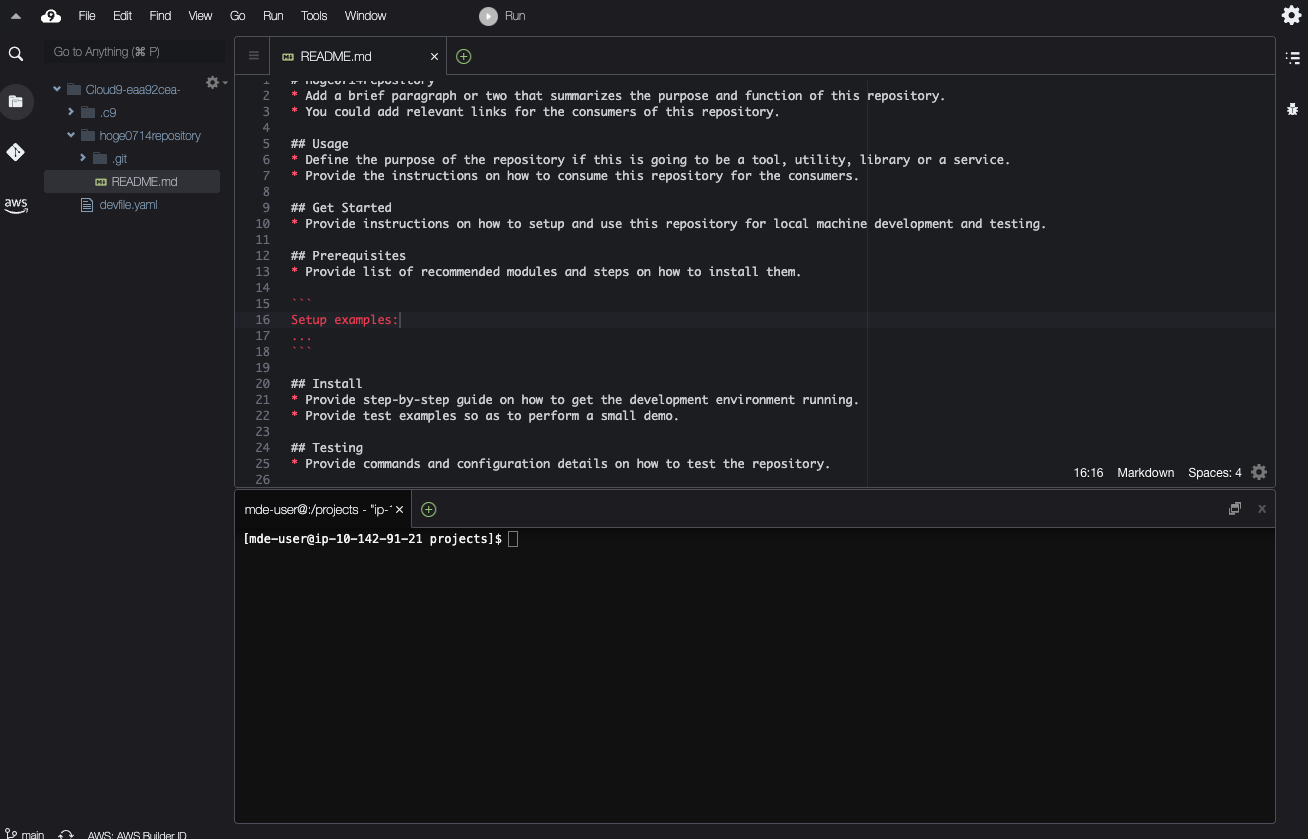This screenshot has width=1308, height=839.
Task: Open the Window menu
Action: click(x=365, y=16)
